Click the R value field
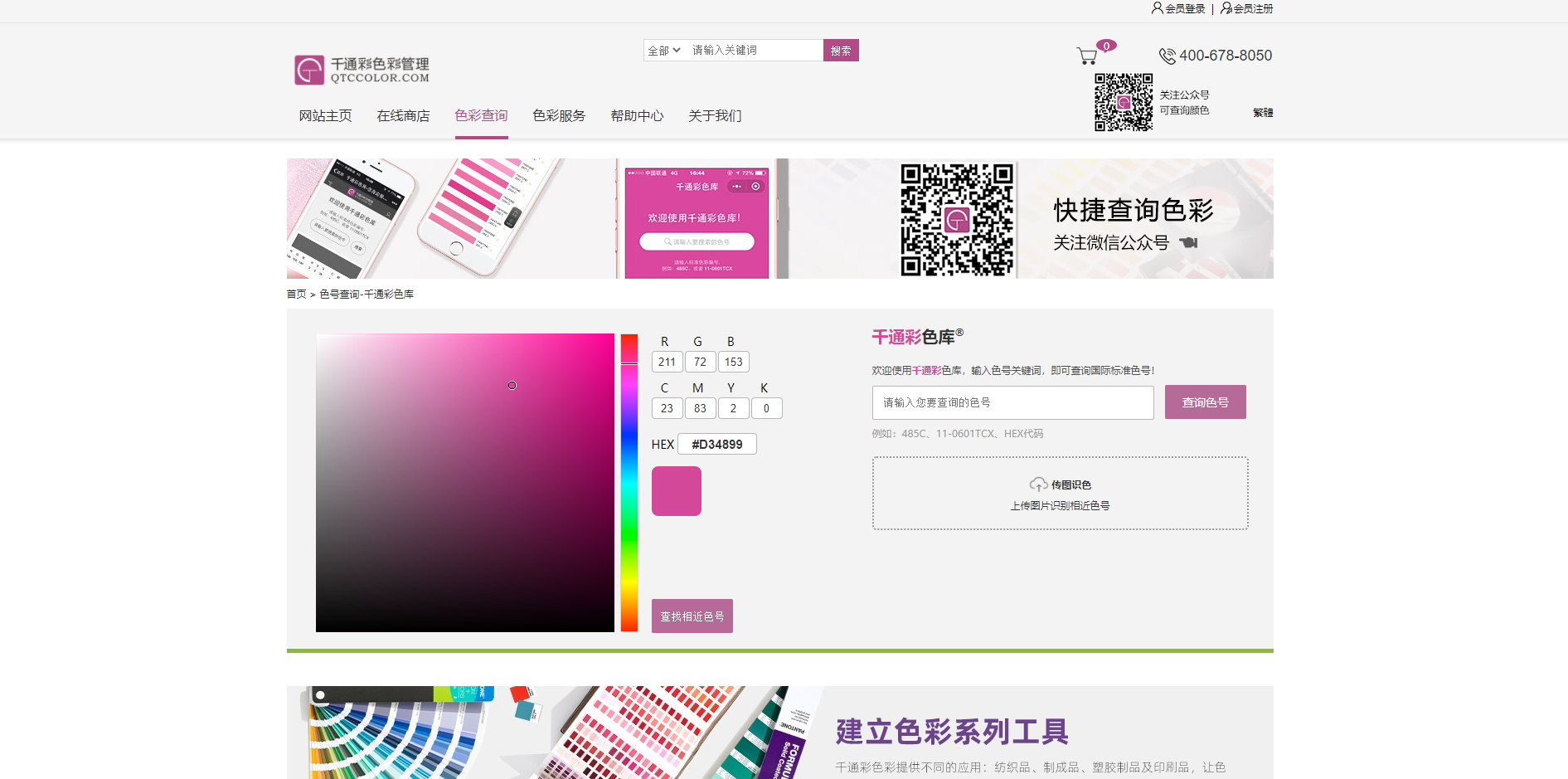 pos(667,362)
